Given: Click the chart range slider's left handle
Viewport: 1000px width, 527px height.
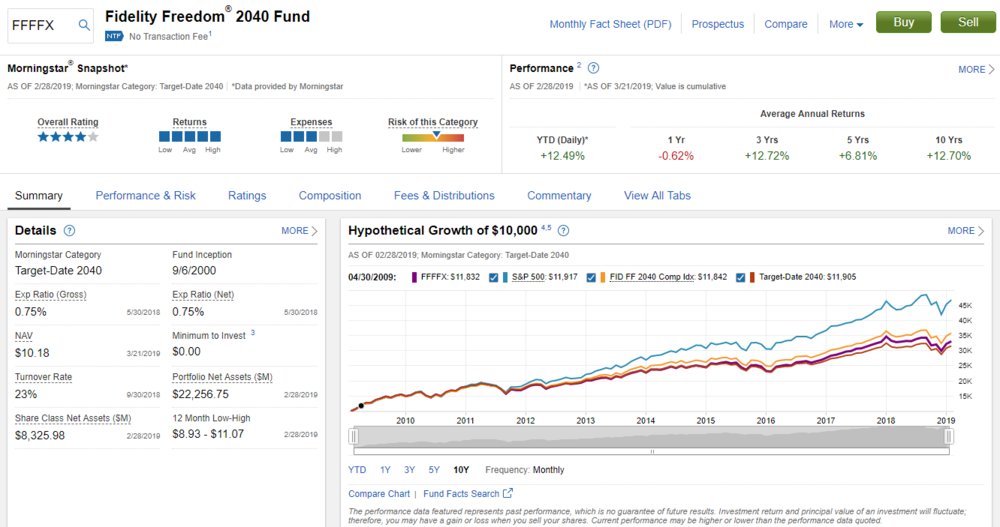Looking at the screenshot, I should click(x=353, y=436).
